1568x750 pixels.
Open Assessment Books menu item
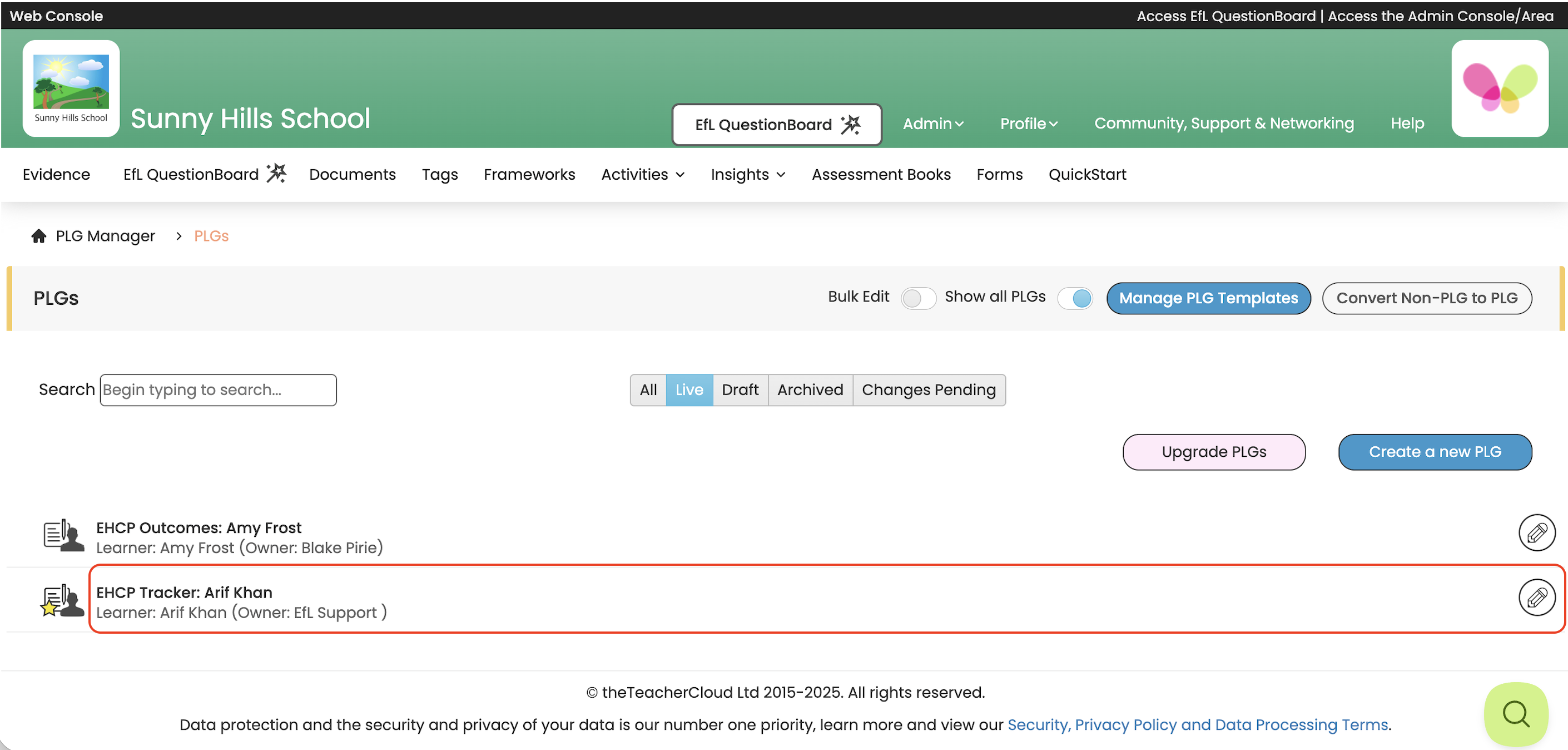(x=881, y=175)
